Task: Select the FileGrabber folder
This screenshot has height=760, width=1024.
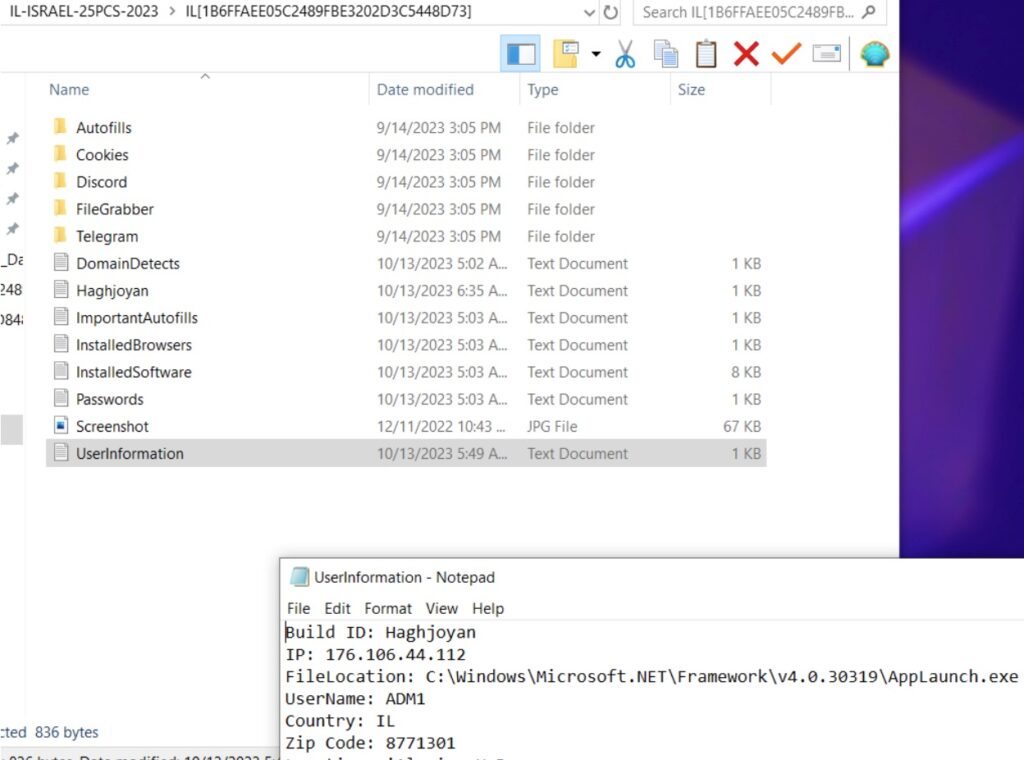Action: 114,209
